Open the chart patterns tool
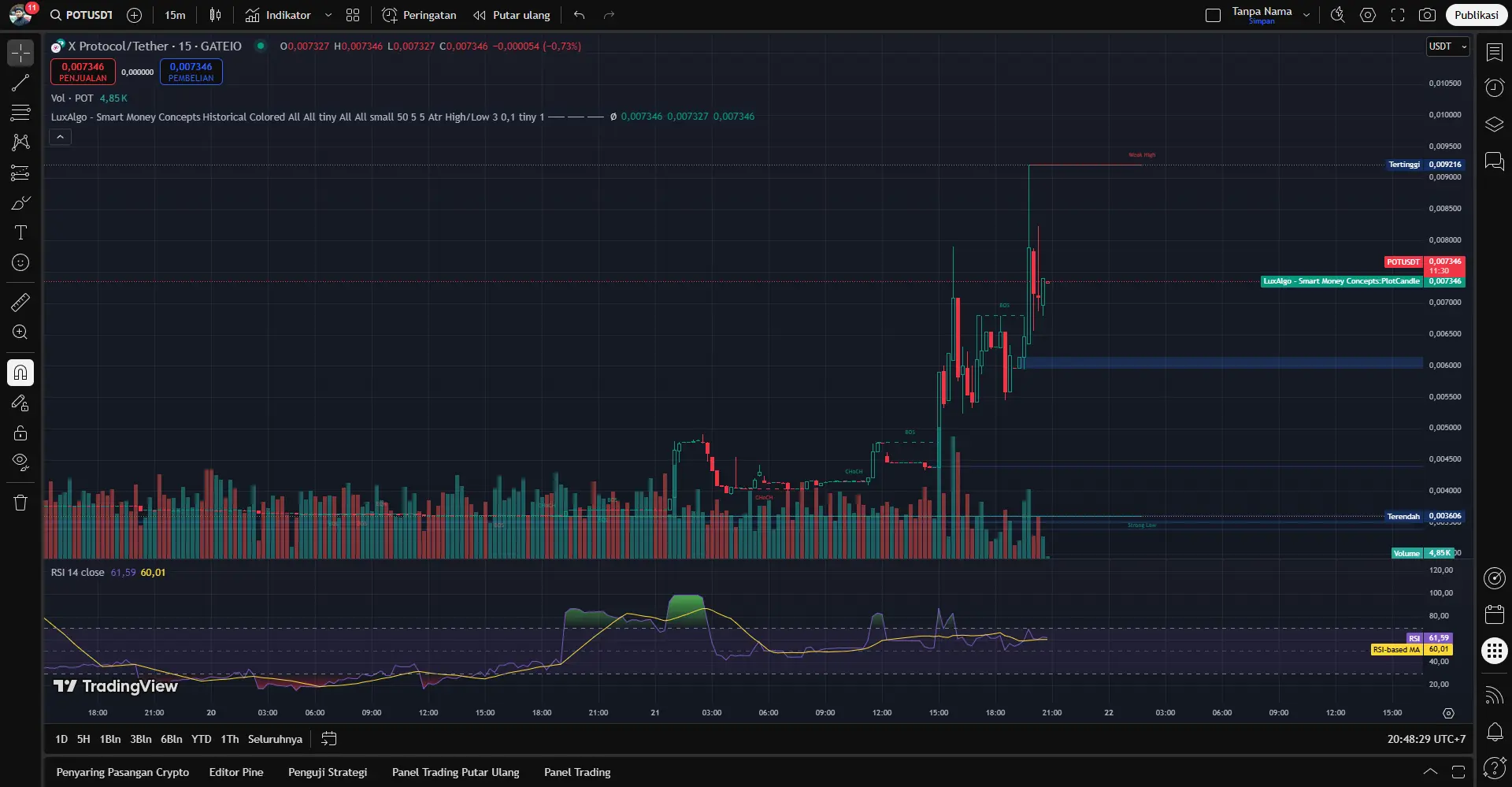Viewport: 1512px width, 787px height. (20, 143)
